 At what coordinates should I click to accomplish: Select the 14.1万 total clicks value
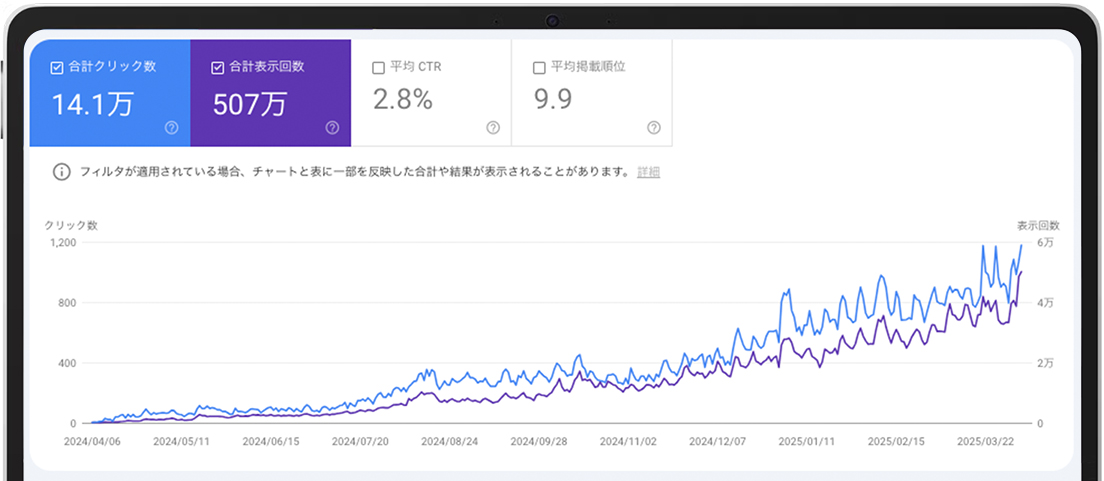(91, 104)
